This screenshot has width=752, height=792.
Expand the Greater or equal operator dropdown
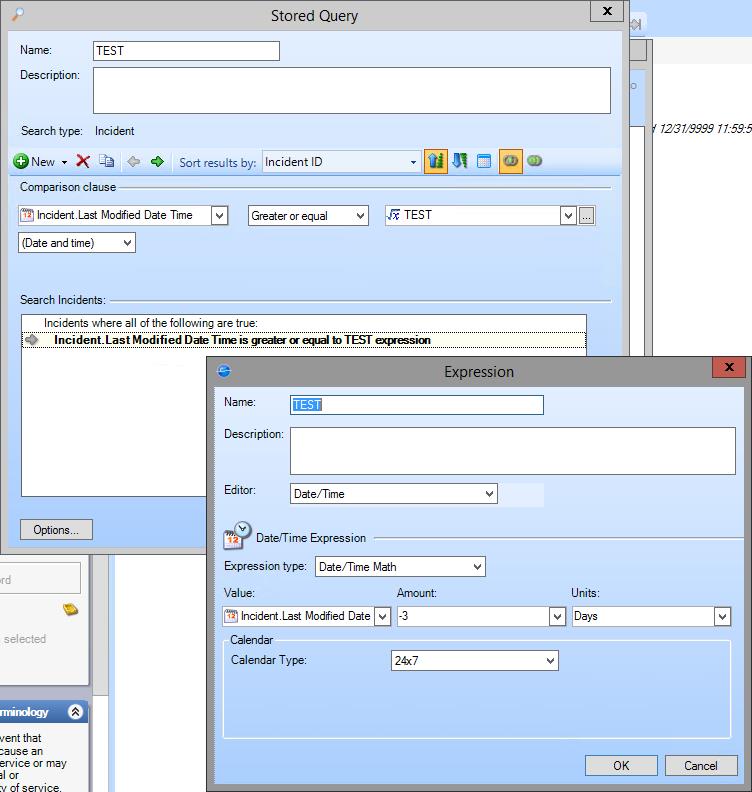(x=360, y=216)
